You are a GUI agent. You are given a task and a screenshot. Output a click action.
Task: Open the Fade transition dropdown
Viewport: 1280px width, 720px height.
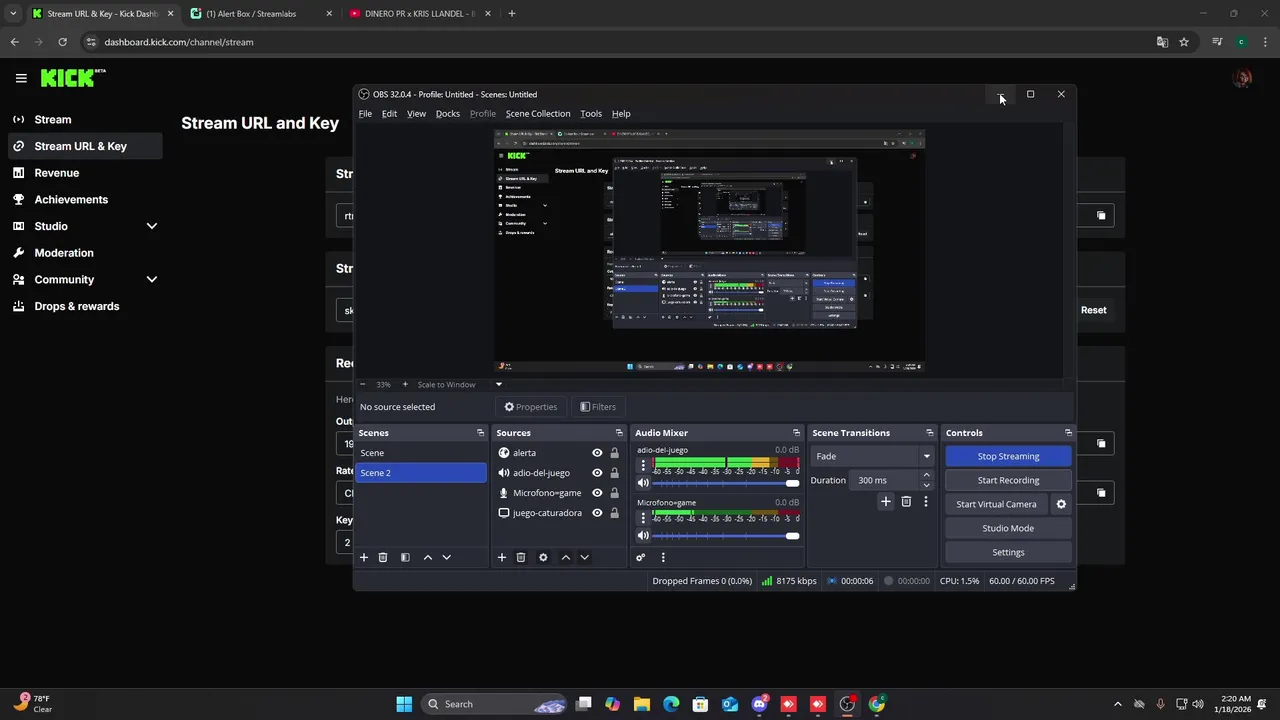872,456
